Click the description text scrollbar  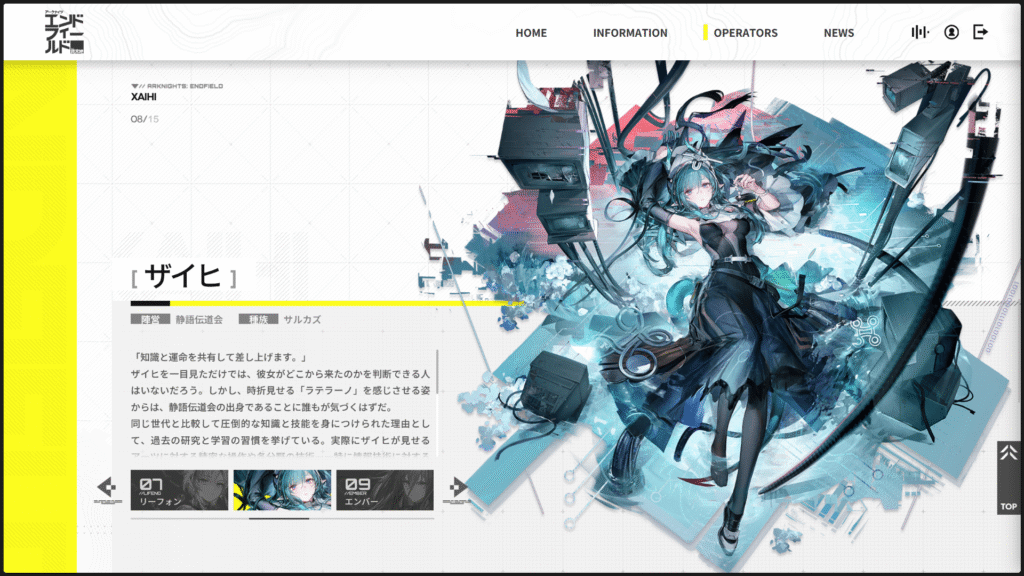point(437,402)
